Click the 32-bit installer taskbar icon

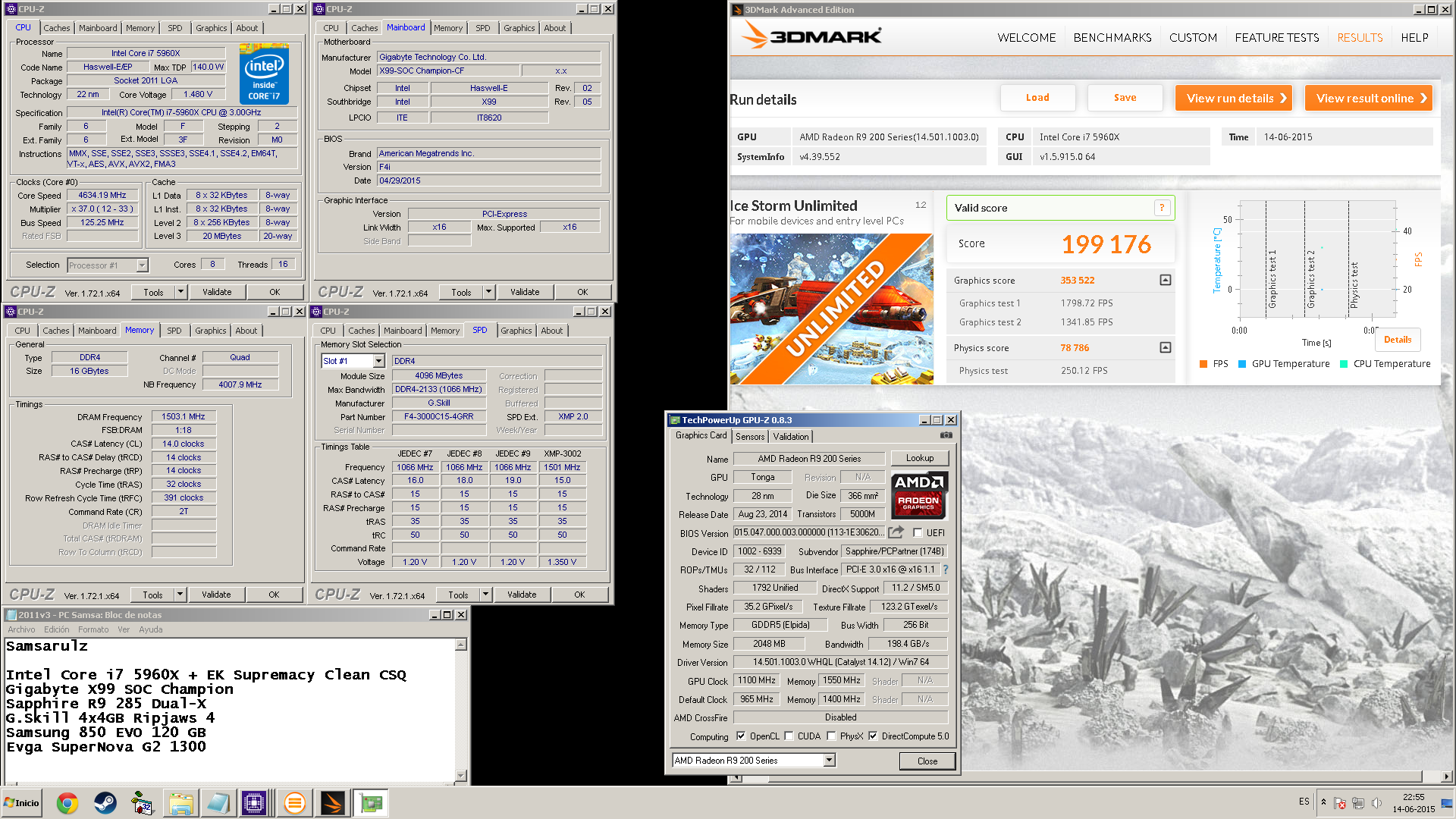[x=142, y=803]
